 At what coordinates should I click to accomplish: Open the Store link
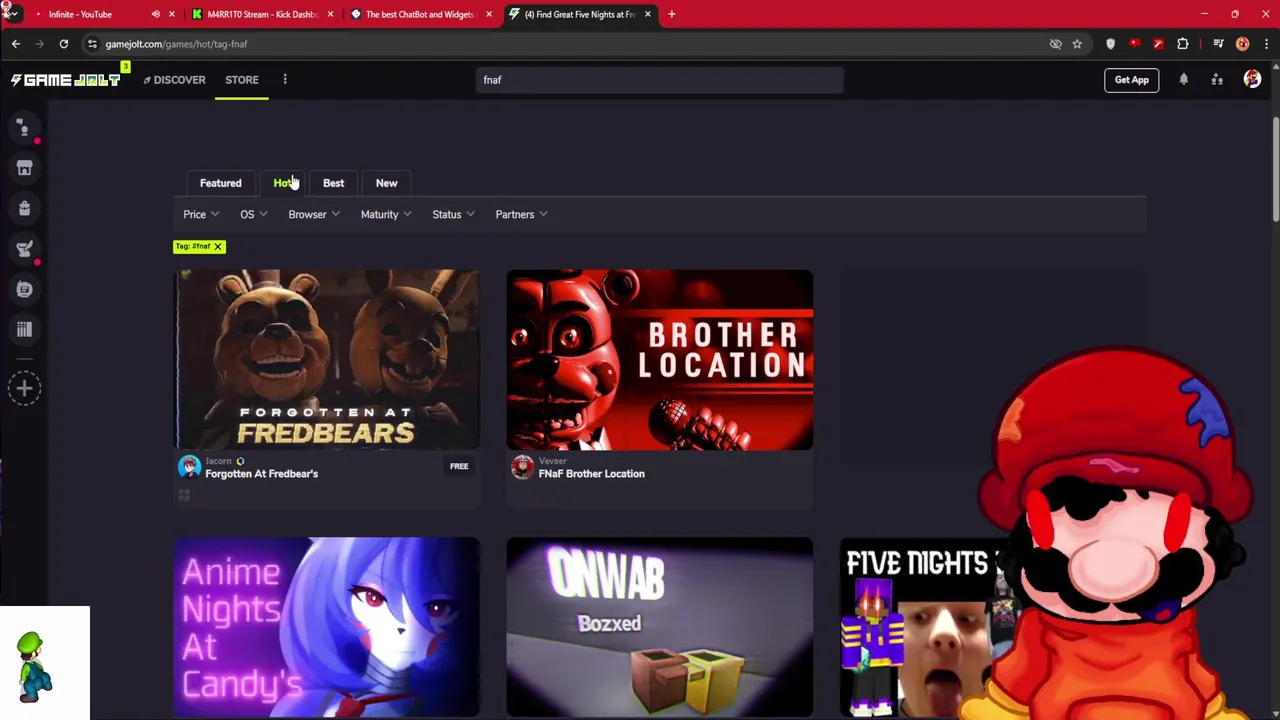[x=242, y=80]
